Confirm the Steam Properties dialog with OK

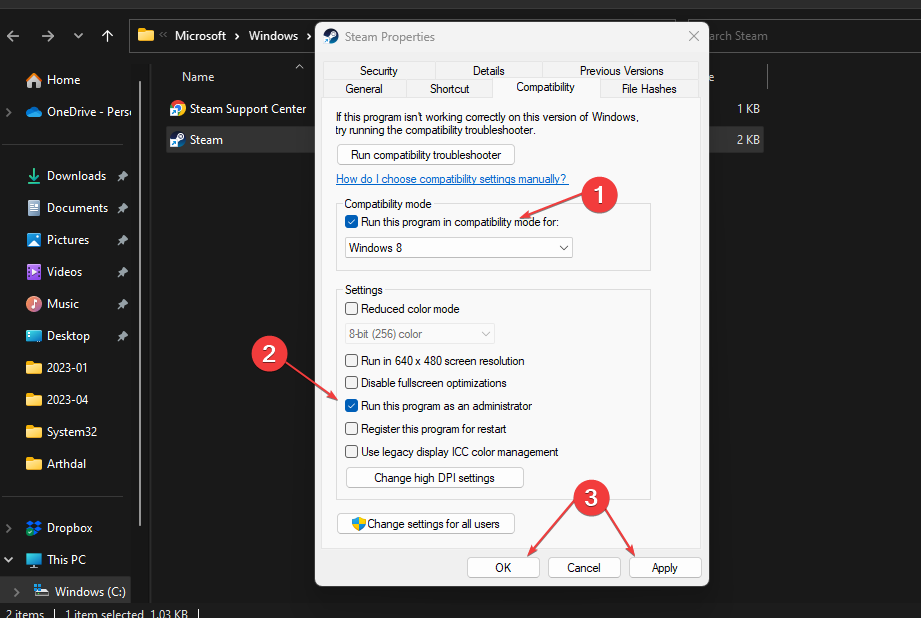tap(503, 567)
